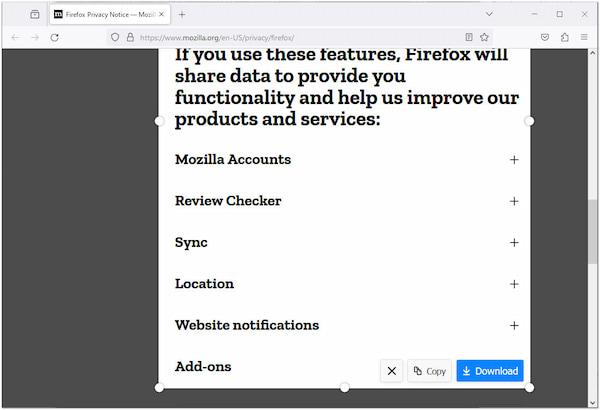Image resolution: width=600 pixels, height=410 pixels.
Task: Open the Firefox application menu
Action: (x=584, y=37)
